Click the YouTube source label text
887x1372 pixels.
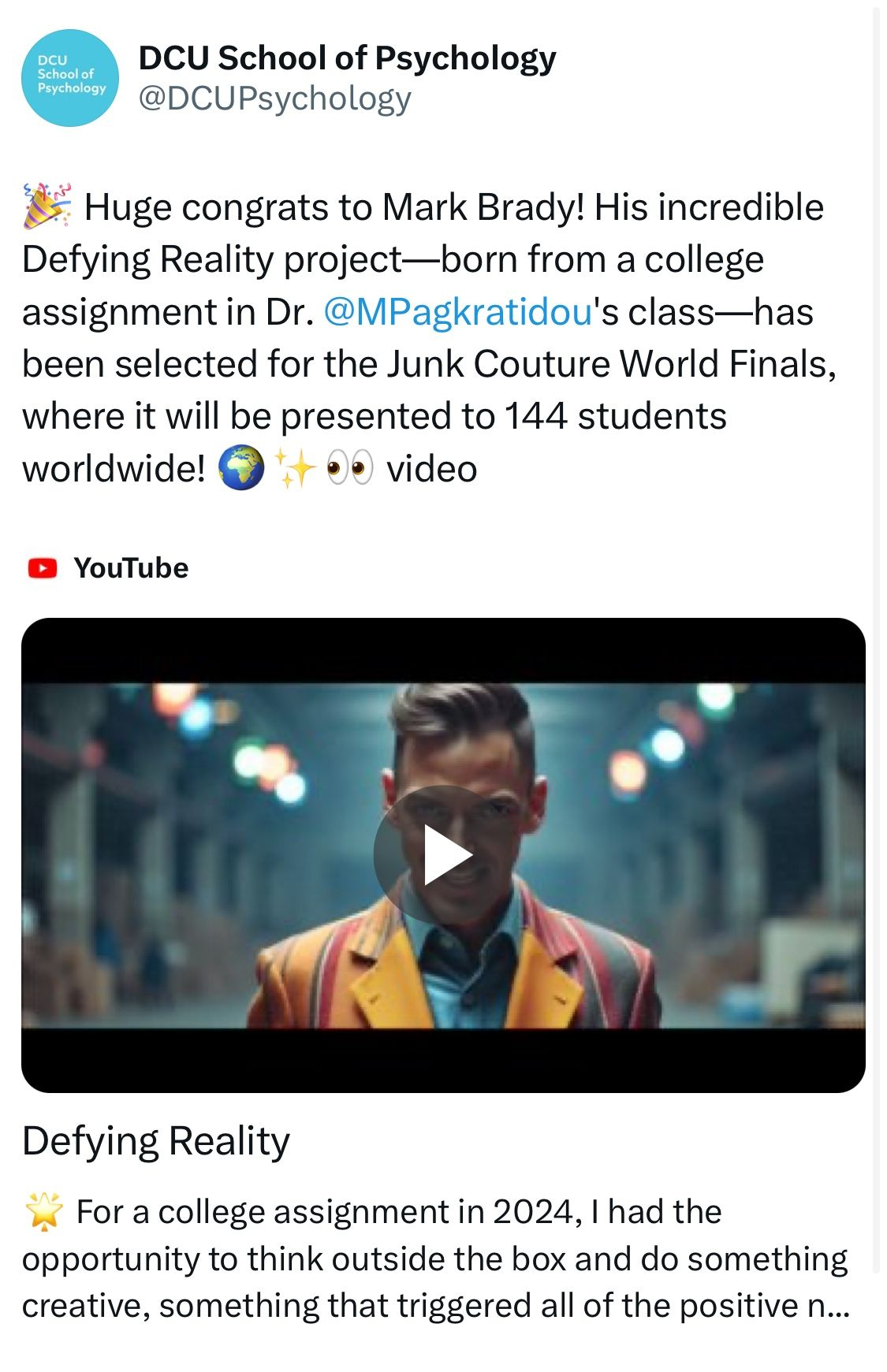131,568
